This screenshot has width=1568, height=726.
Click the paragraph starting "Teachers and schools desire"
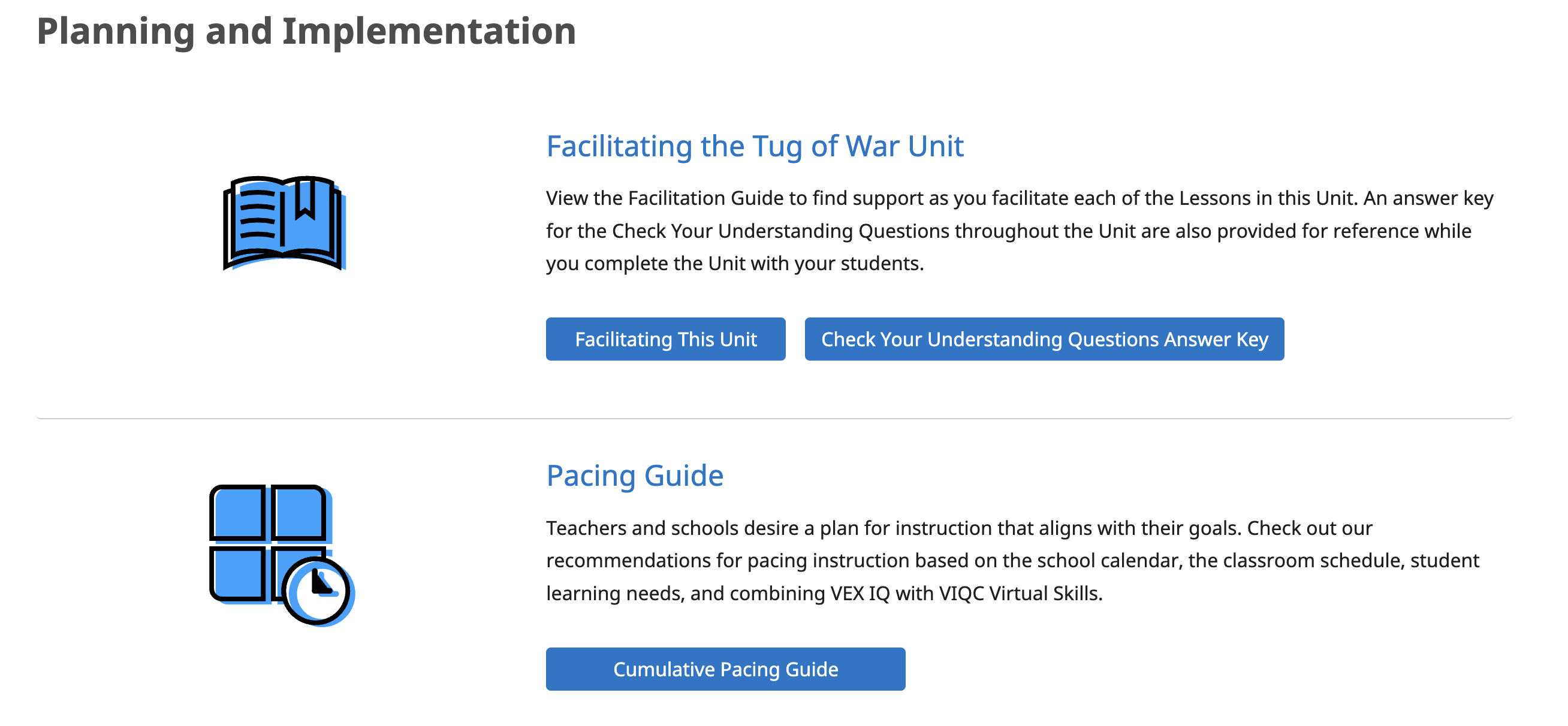point(1012,561)
